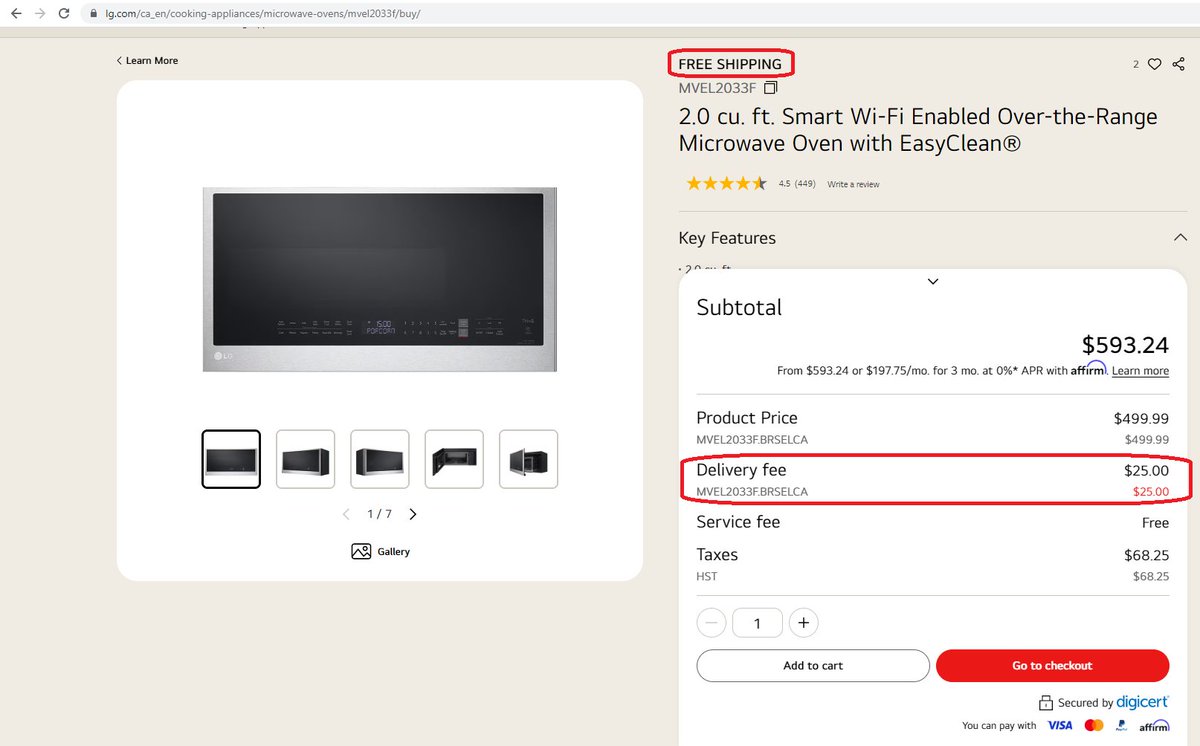This screenshot has width=1200, height=746.
Task: Go to next image with right chevron
Action: 413,514
